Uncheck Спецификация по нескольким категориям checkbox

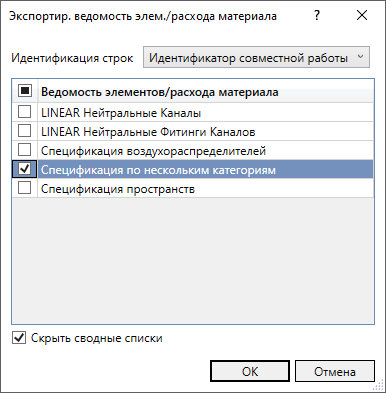pos(24,169)
